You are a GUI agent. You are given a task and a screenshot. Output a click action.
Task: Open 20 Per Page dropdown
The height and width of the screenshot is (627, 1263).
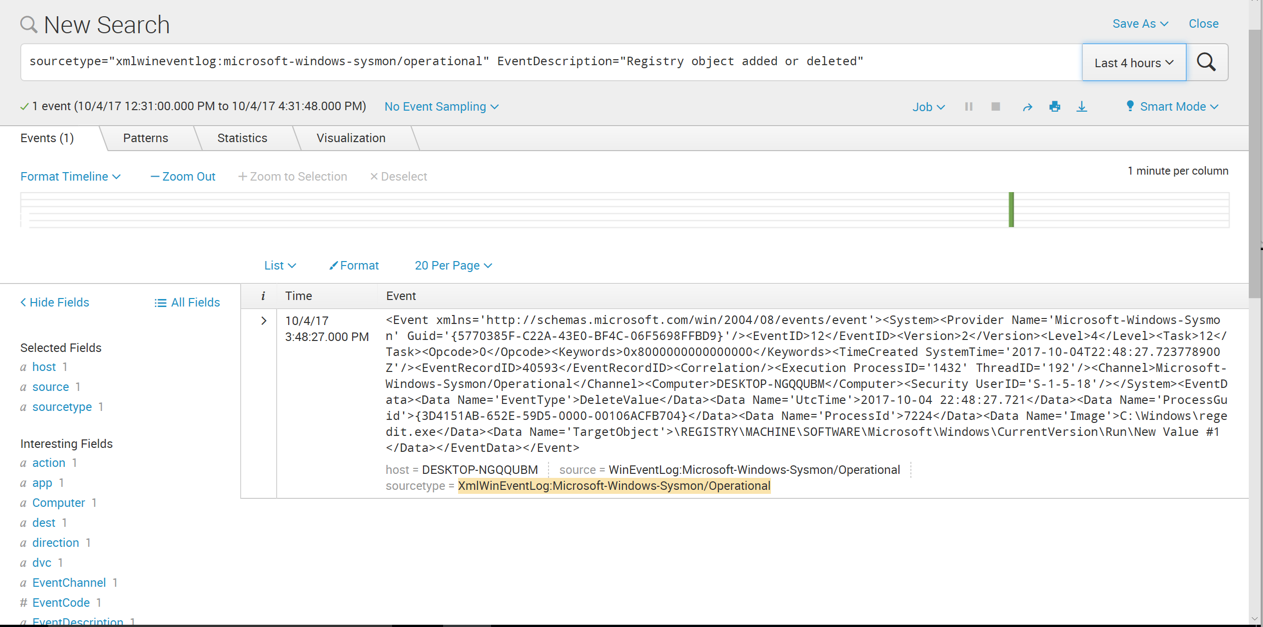453,265
